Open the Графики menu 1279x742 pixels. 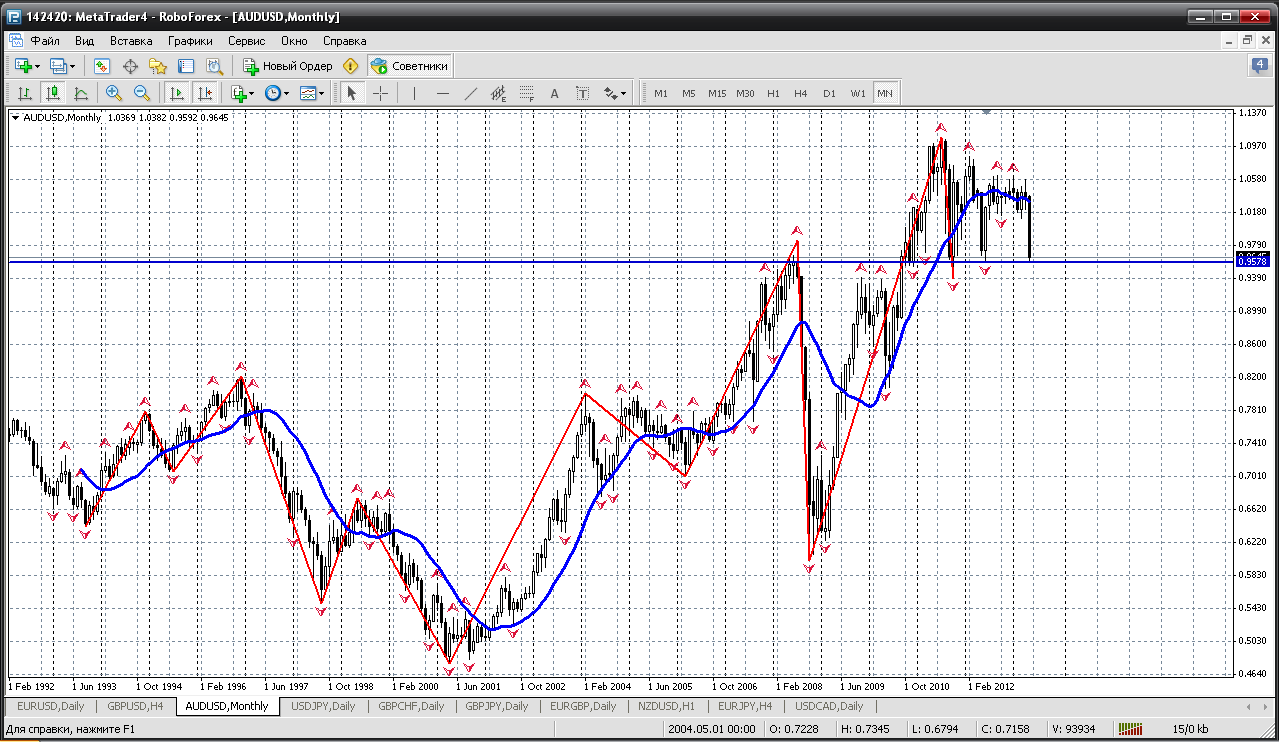click(190, 41)
